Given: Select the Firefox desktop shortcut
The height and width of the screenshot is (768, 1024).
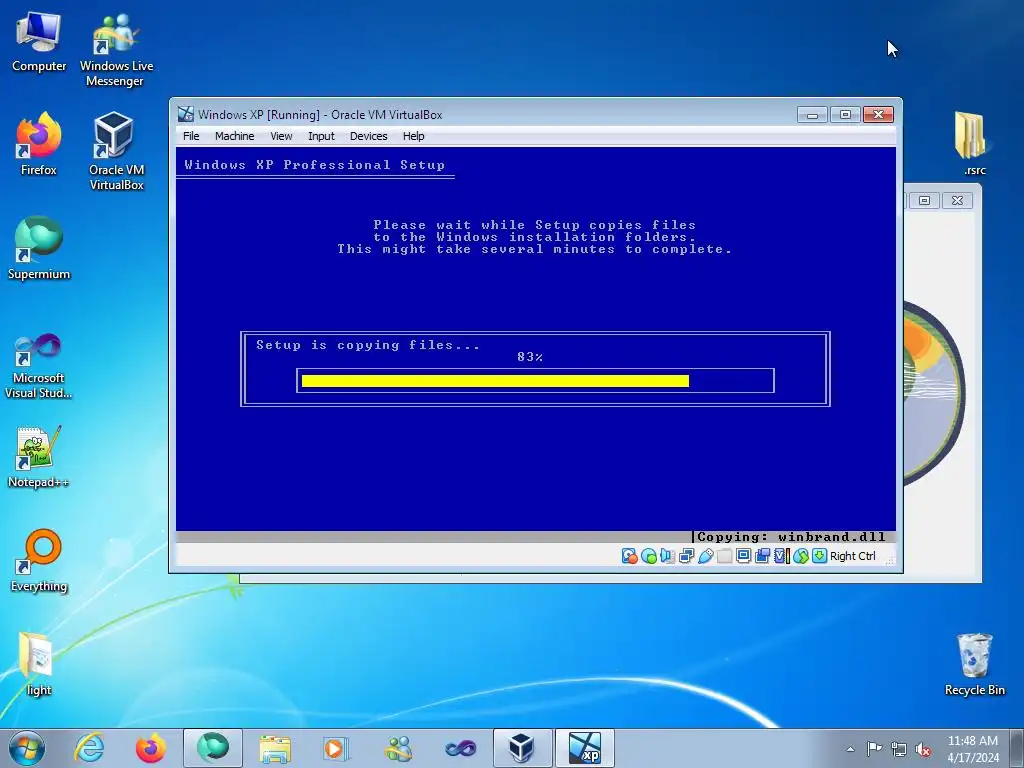Looking at the screenshot, I should [39, 144].
